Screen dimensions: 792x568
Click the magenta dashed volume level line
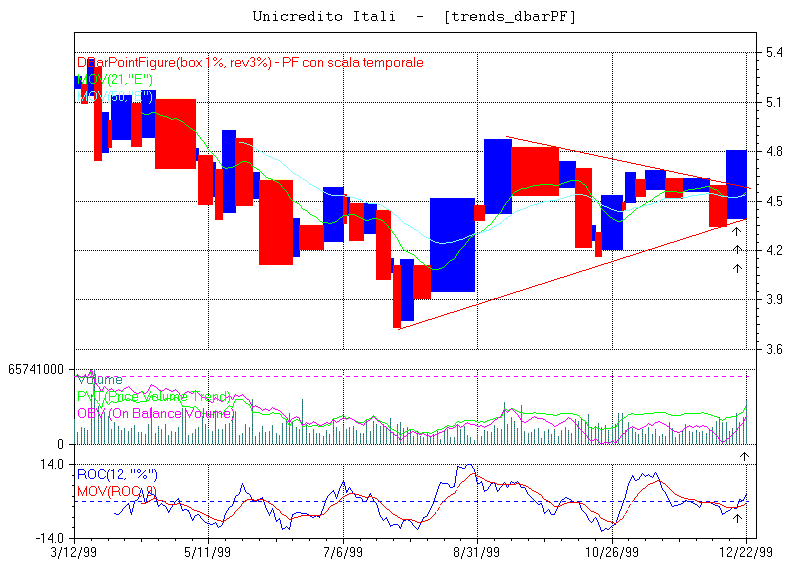click(411, 377)
